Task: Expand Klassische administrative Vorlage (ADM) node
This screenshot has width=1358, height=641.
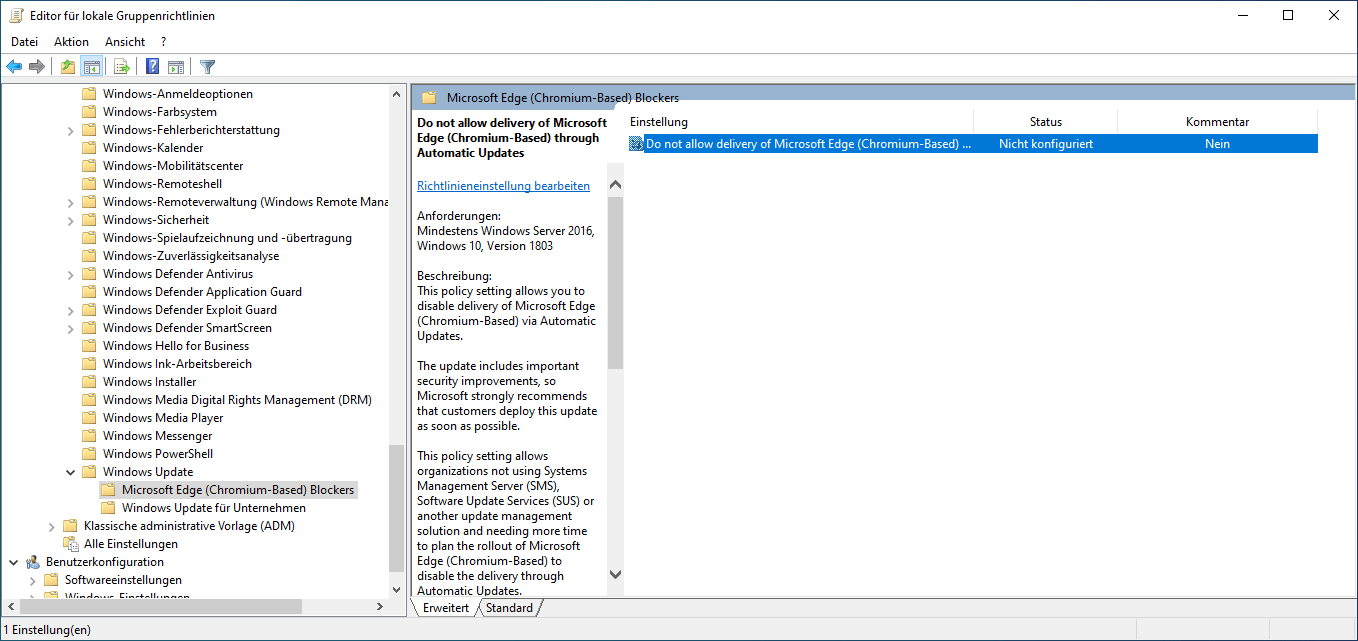Action: point(52,526)
